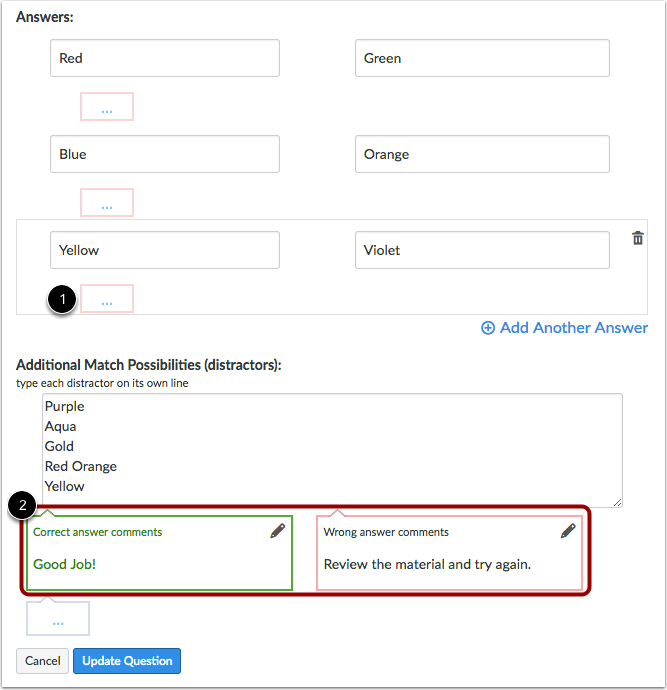Open comment box under the Blue answer
The width and height of the screenshot is (667, 690).
[x=107, y=202]
